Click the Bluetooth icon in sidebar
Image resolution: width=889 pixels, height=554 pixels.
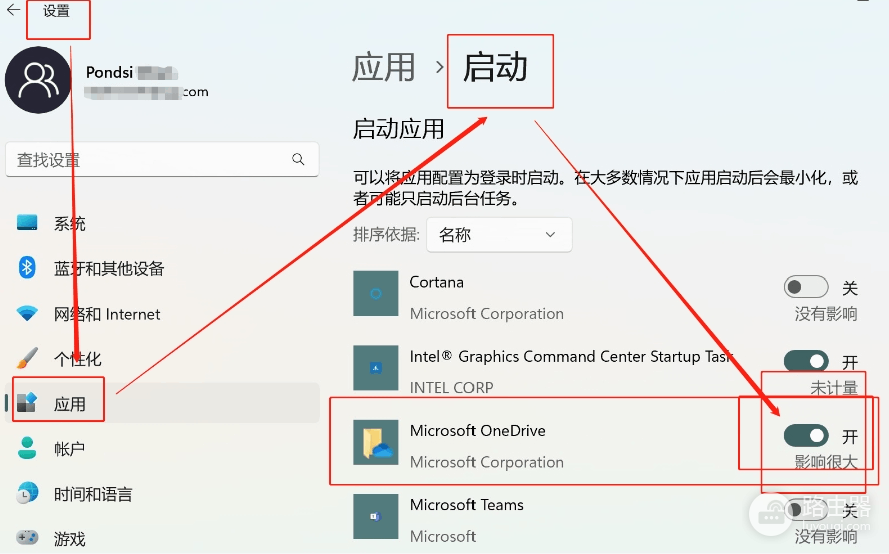(x=27, y=268)
